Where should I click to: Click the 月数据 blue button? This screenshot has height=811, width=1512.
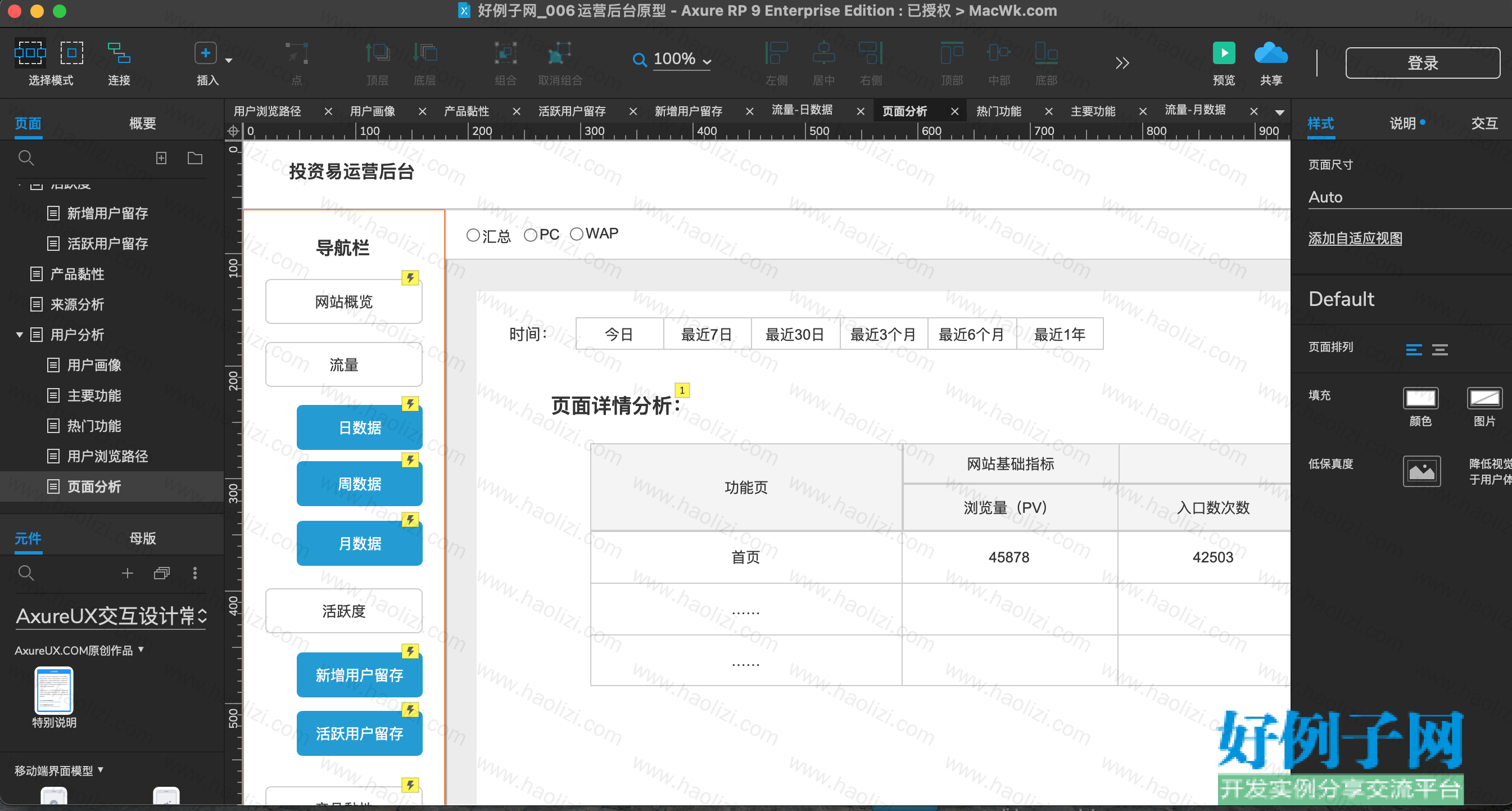360,544
